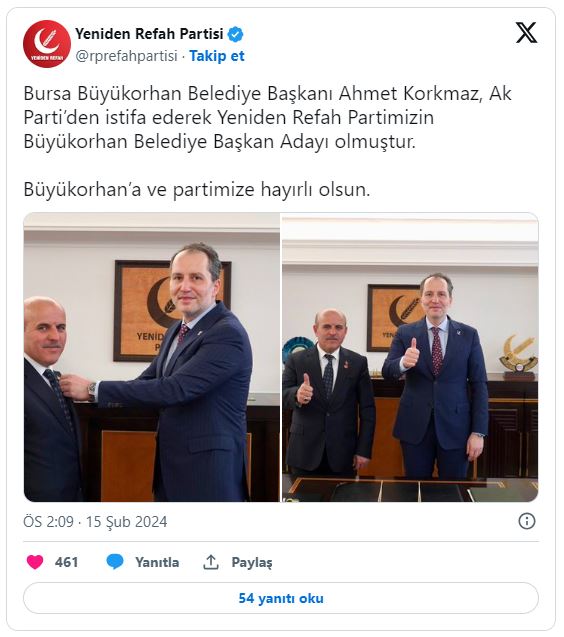Click the 461 likes count
564x637 pixels.
coord(66,562)
